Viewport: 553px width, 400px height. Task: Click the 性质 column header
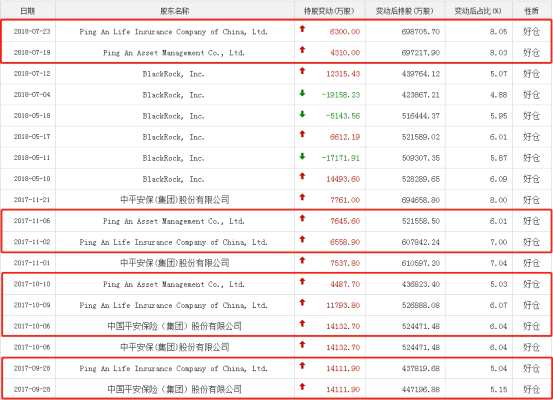[x=531, y=11]
